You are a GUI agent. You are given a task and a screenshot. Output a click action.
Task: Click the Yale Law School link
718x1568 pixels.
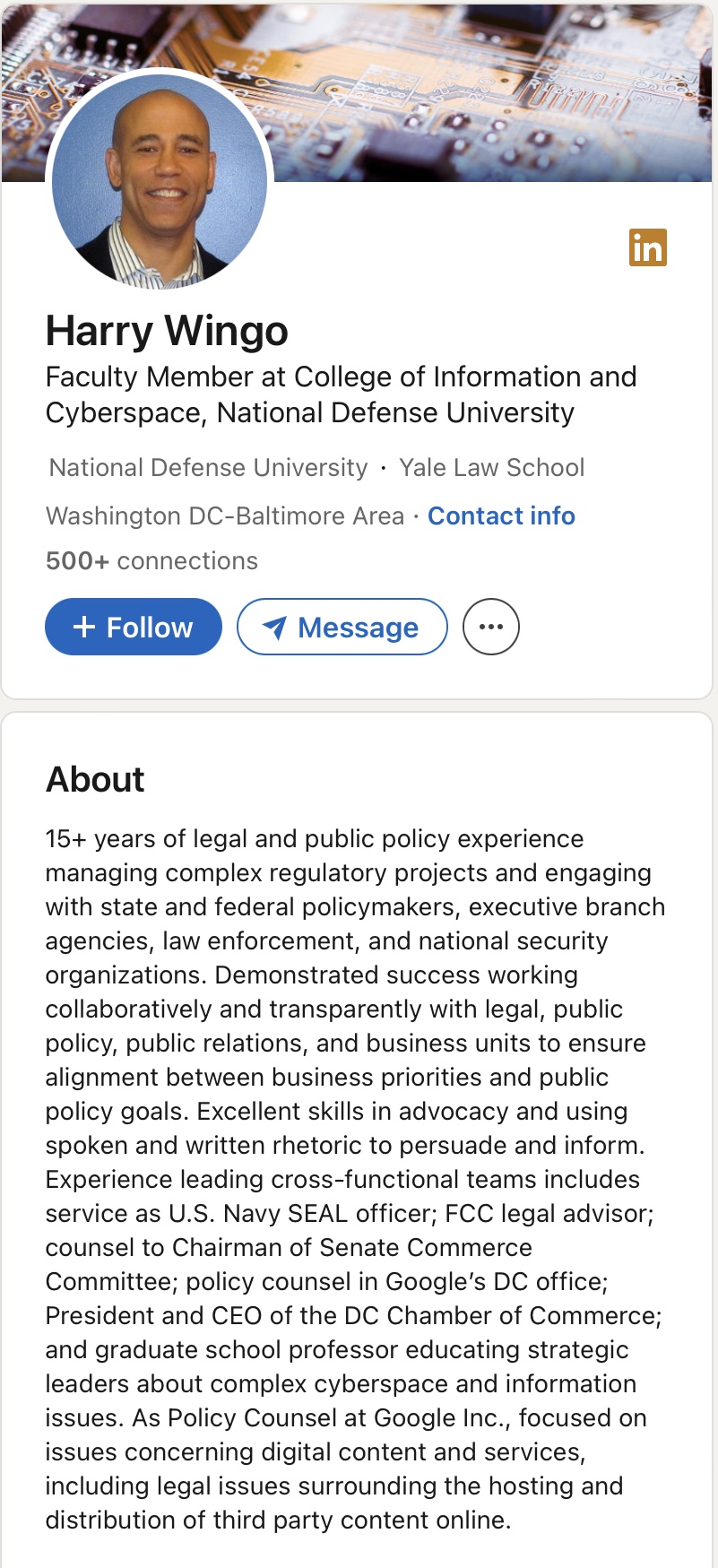(x=491, y=468)
